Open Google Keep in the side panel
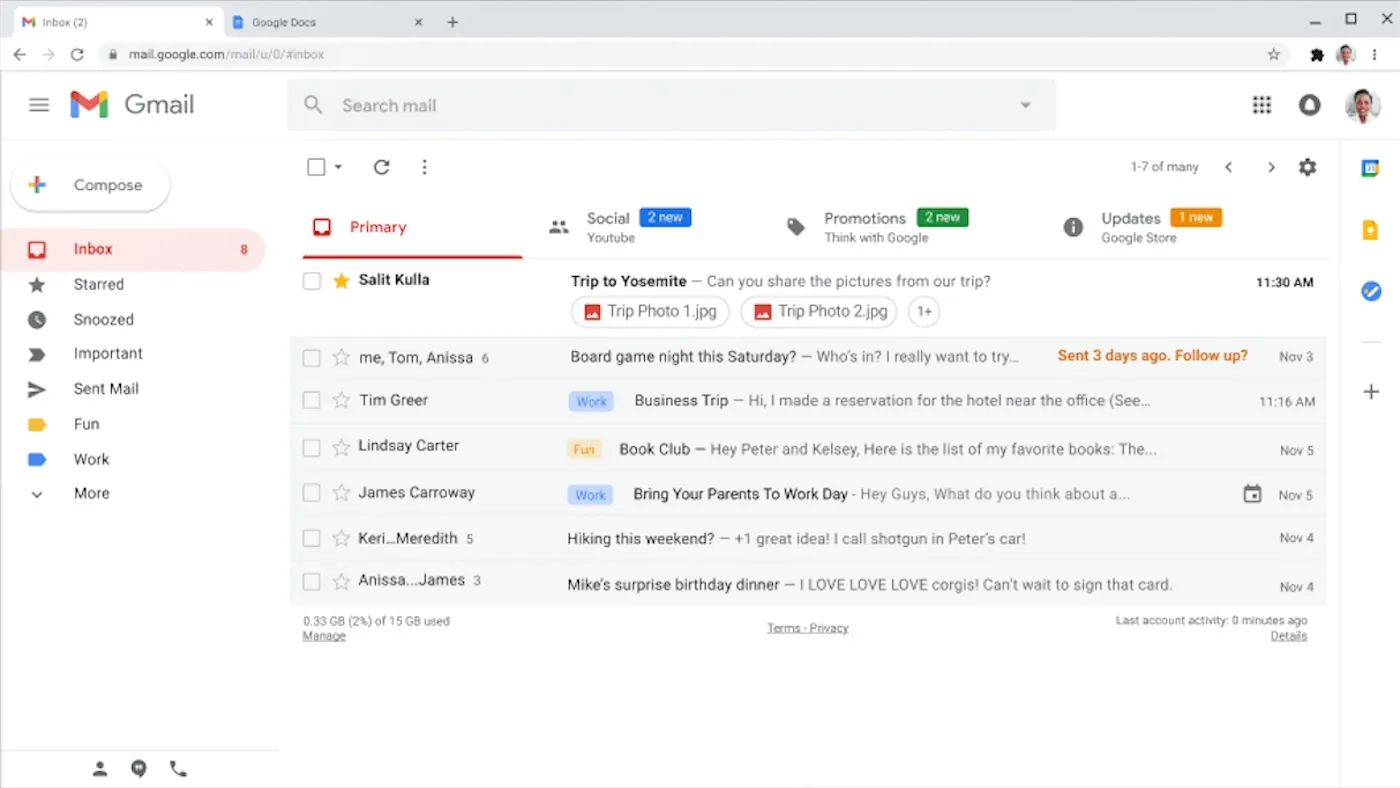The image size is (1400, 788). (1371, 229)
